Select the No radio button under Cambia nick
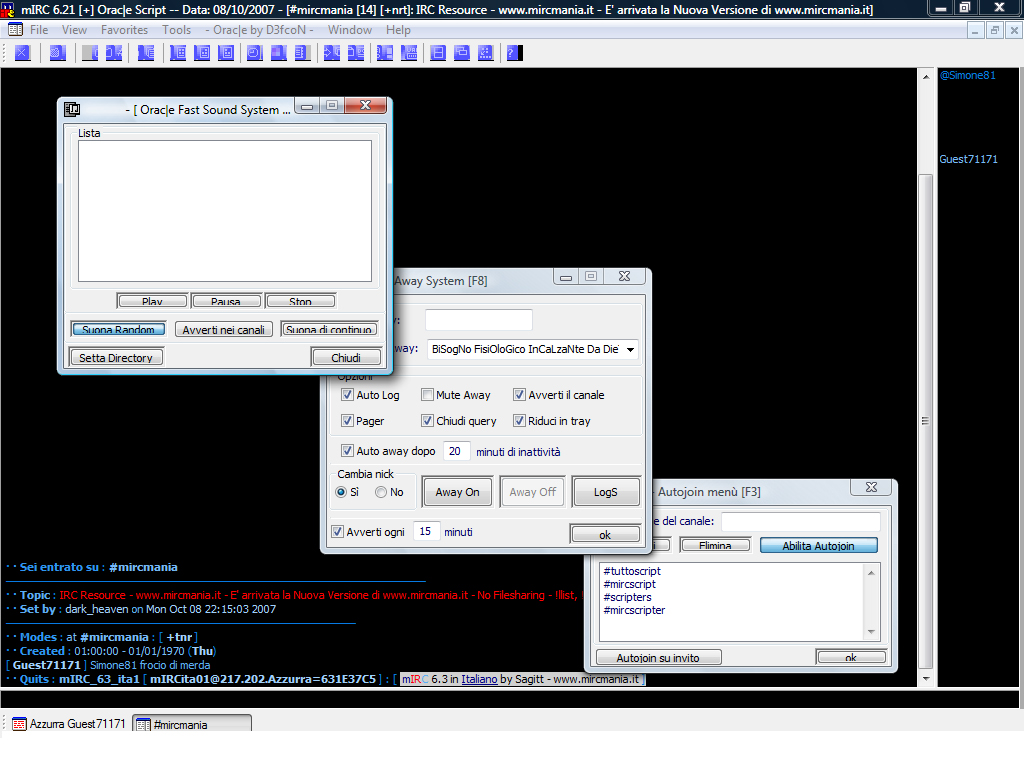Viewport: 1024px width, 768px height. (381, 492)
